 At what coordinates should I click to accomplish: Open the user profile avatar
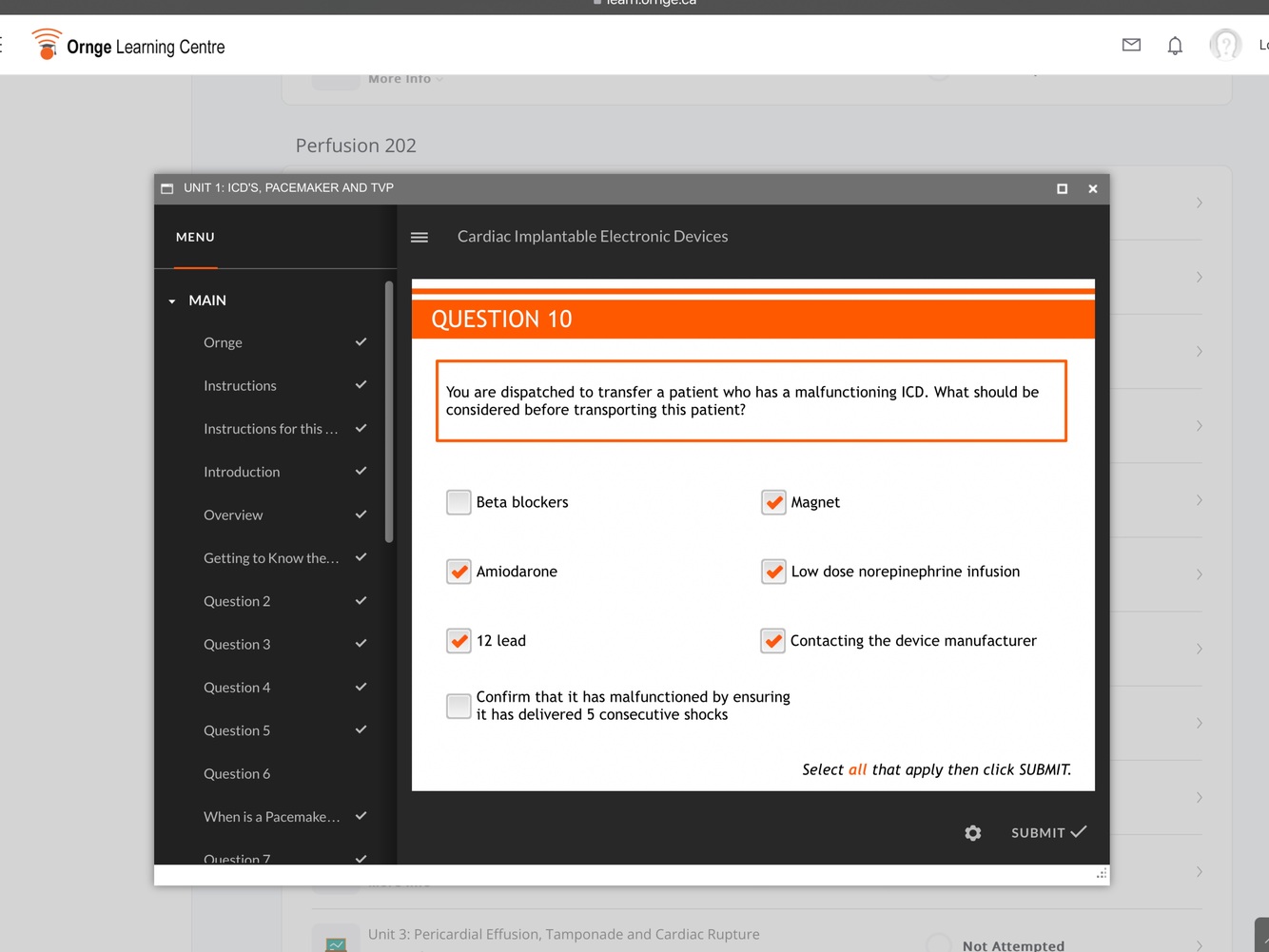1225,45
